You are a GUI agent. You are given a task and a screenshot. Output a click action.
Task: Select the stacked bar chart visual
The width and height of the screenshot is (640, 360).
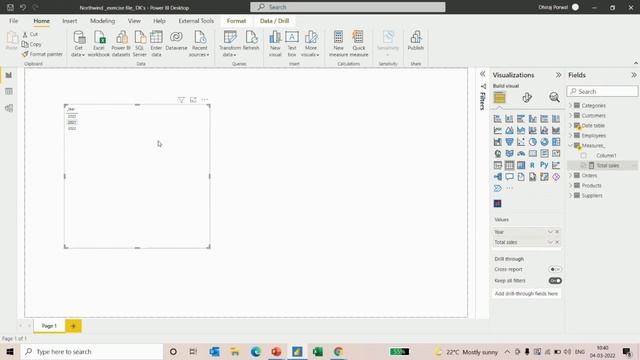[x=498, y=119]
